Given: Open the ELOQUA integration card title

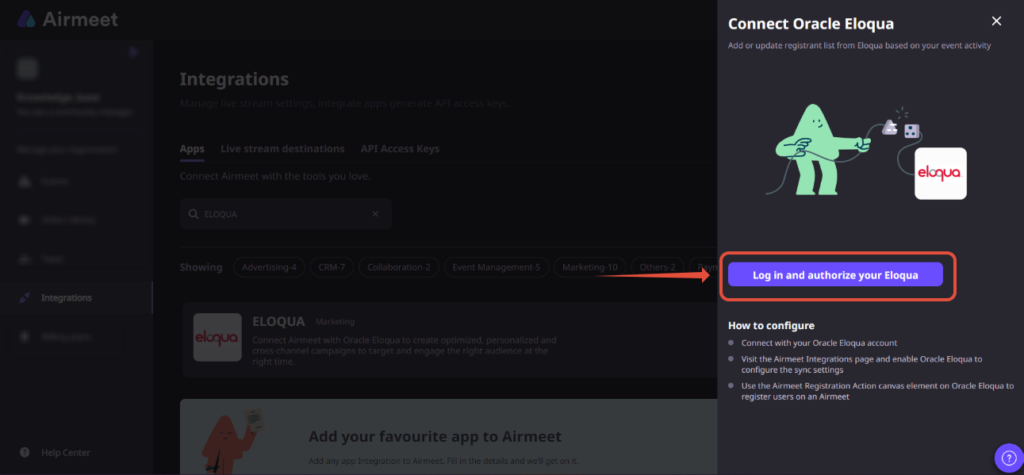Looking at the screenshot, I should pyautogui.click(x=278, y=321).
